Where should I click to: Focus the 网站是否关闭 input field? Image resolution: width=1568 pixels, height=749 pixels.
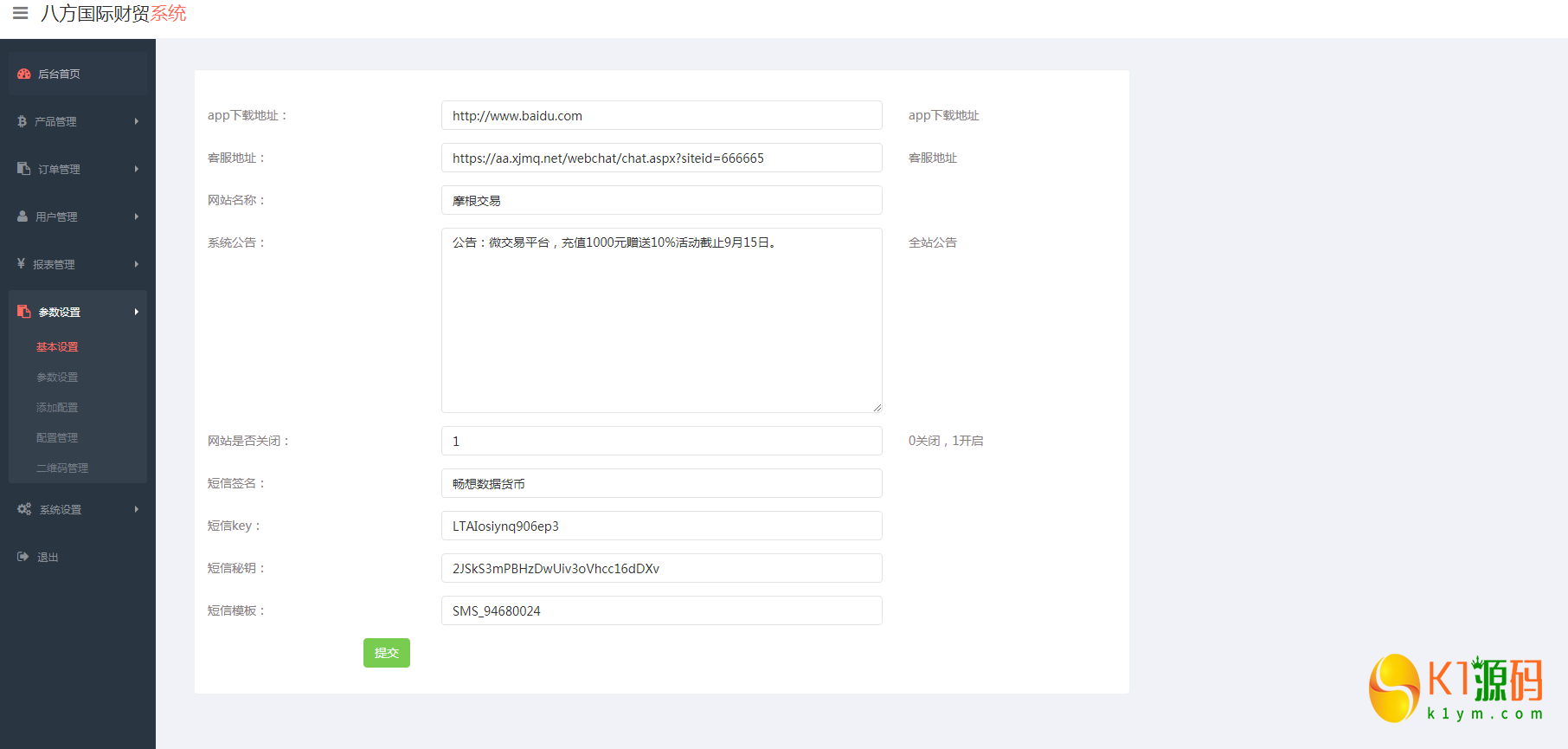tap(662, 441)
